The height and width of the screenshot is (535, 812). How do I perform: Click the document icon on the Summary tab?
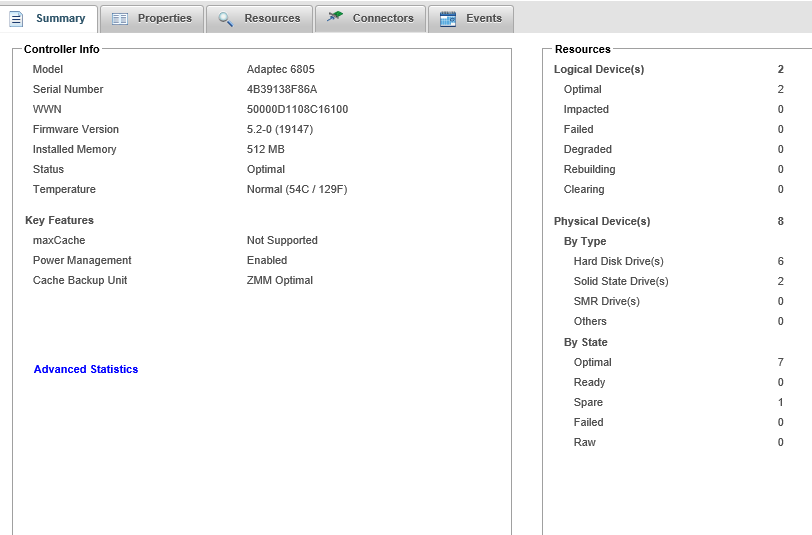(x=16, y=19)
